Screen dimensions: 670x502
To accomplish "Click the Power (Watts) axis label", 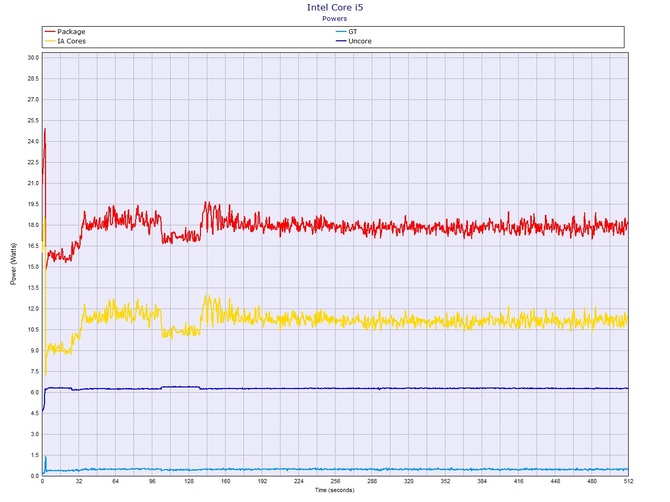I will click(13, 264).
